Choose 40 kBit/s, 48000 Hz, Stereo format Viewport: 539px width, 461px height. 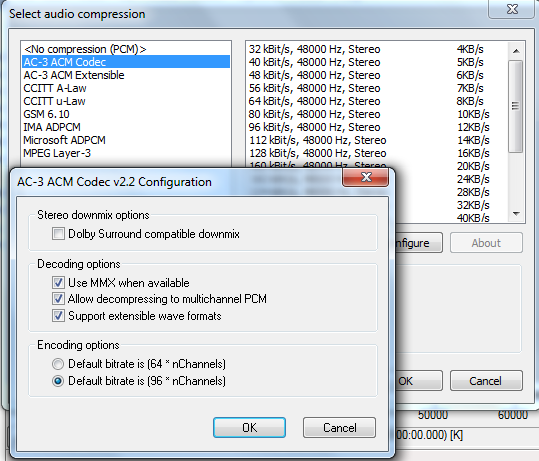click(x=377, y=62)
